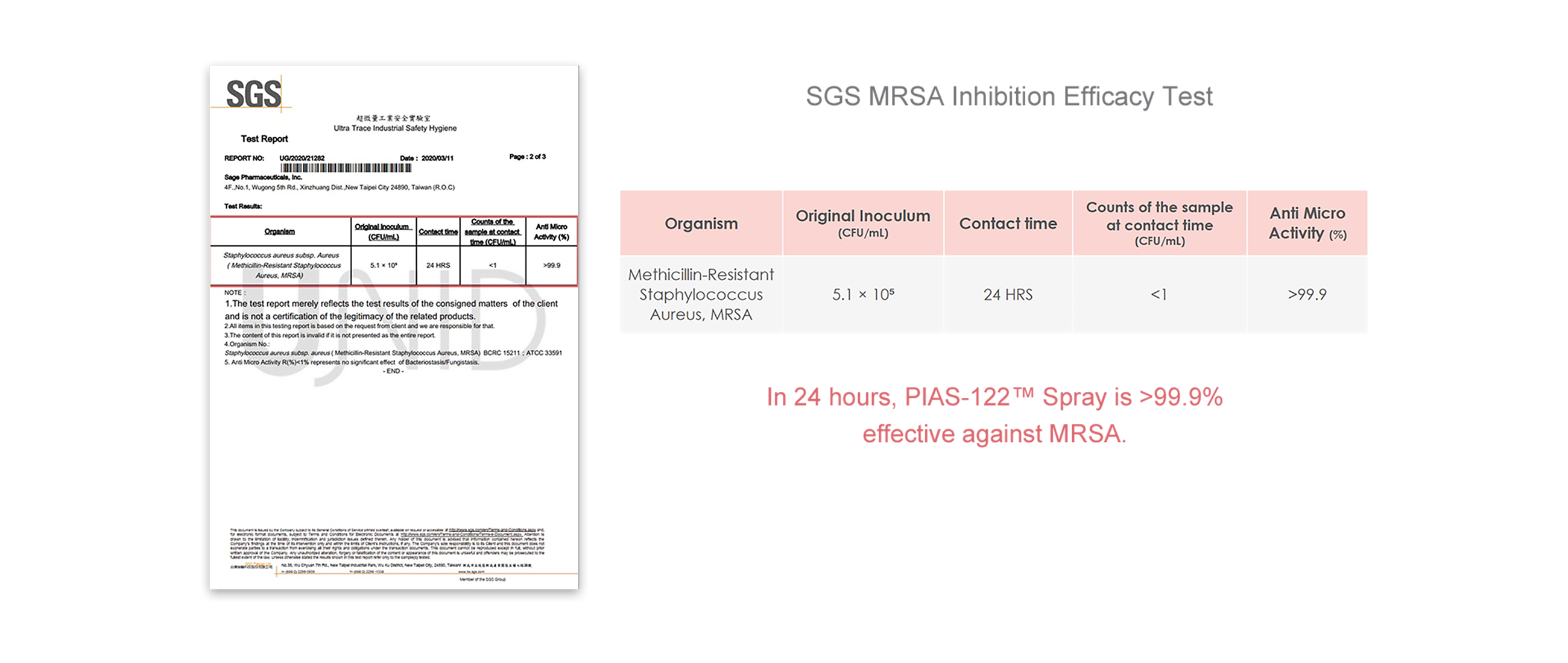The image size is (1568, 663).
Task: Click the 'BCRC 15211 ; ATCC 33591' reference
Action: click(523, 353)
